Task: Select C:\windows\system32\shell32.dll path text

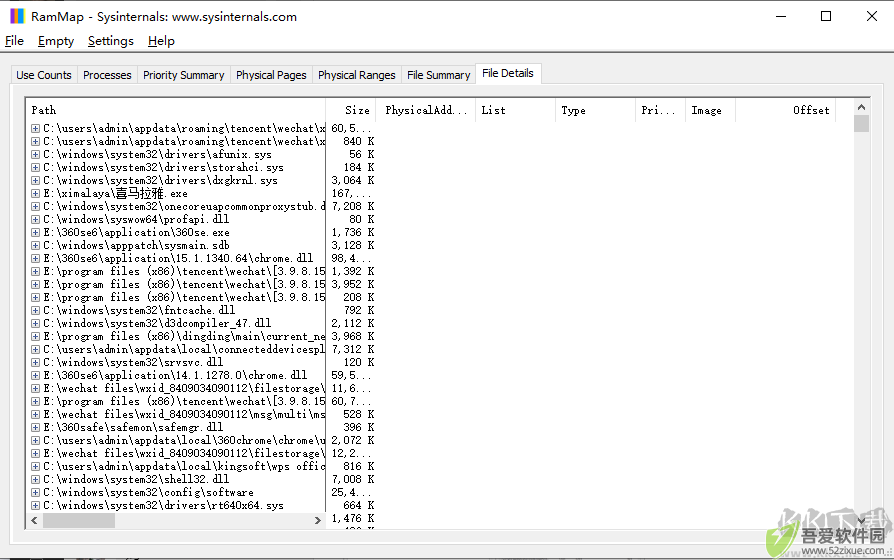Action: pos(136,480)
